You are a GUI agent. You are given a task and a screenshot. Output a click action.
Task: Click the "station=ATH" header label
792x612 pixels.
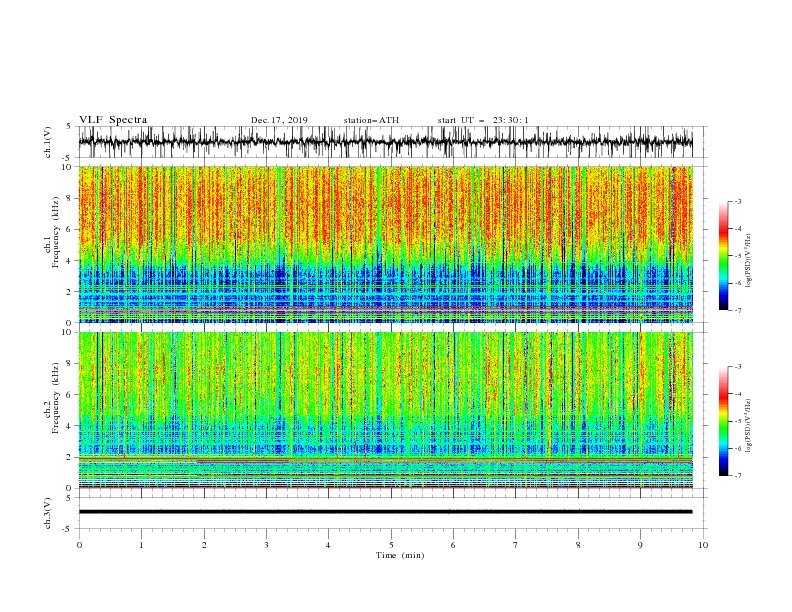[371, 120]
